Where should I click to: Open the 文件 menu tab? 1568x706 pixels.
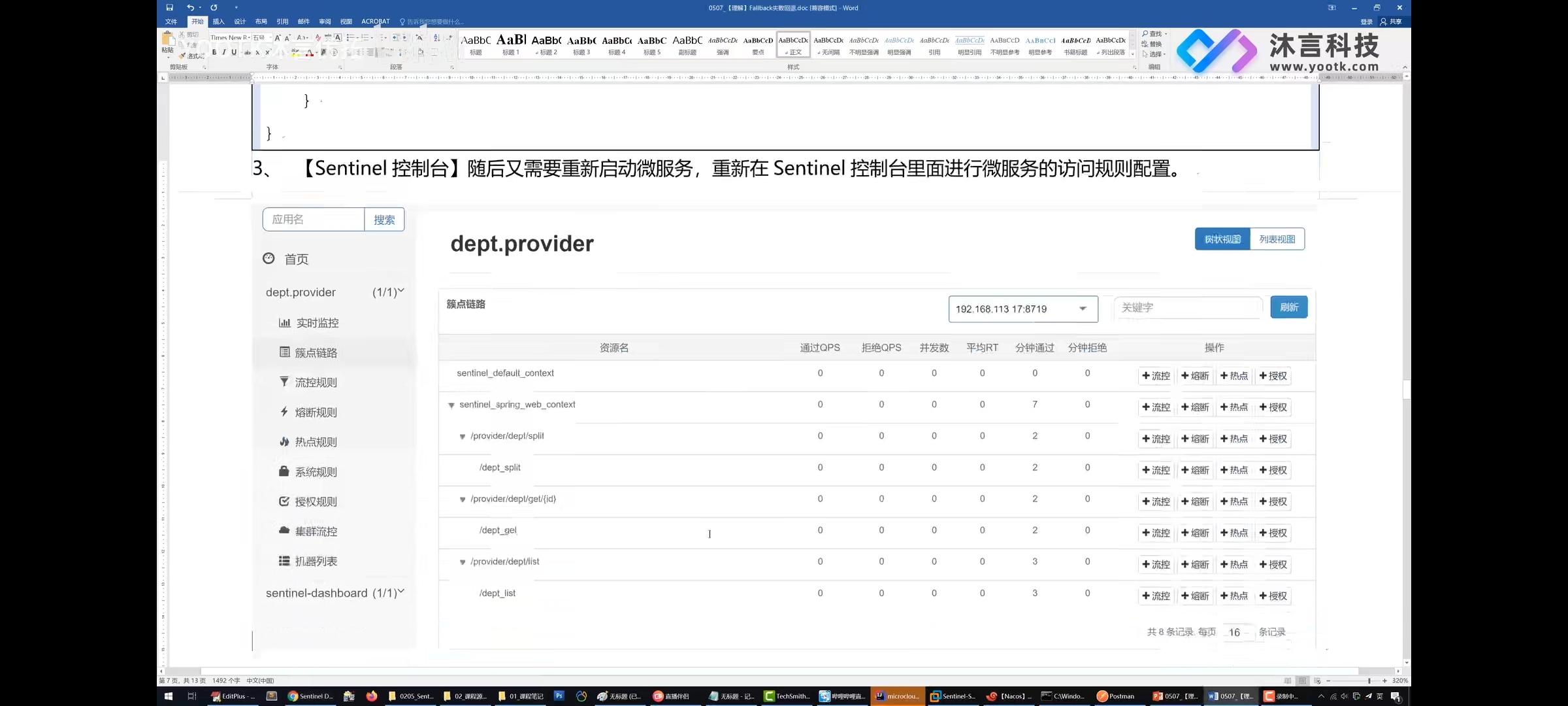tap(171, 22)
